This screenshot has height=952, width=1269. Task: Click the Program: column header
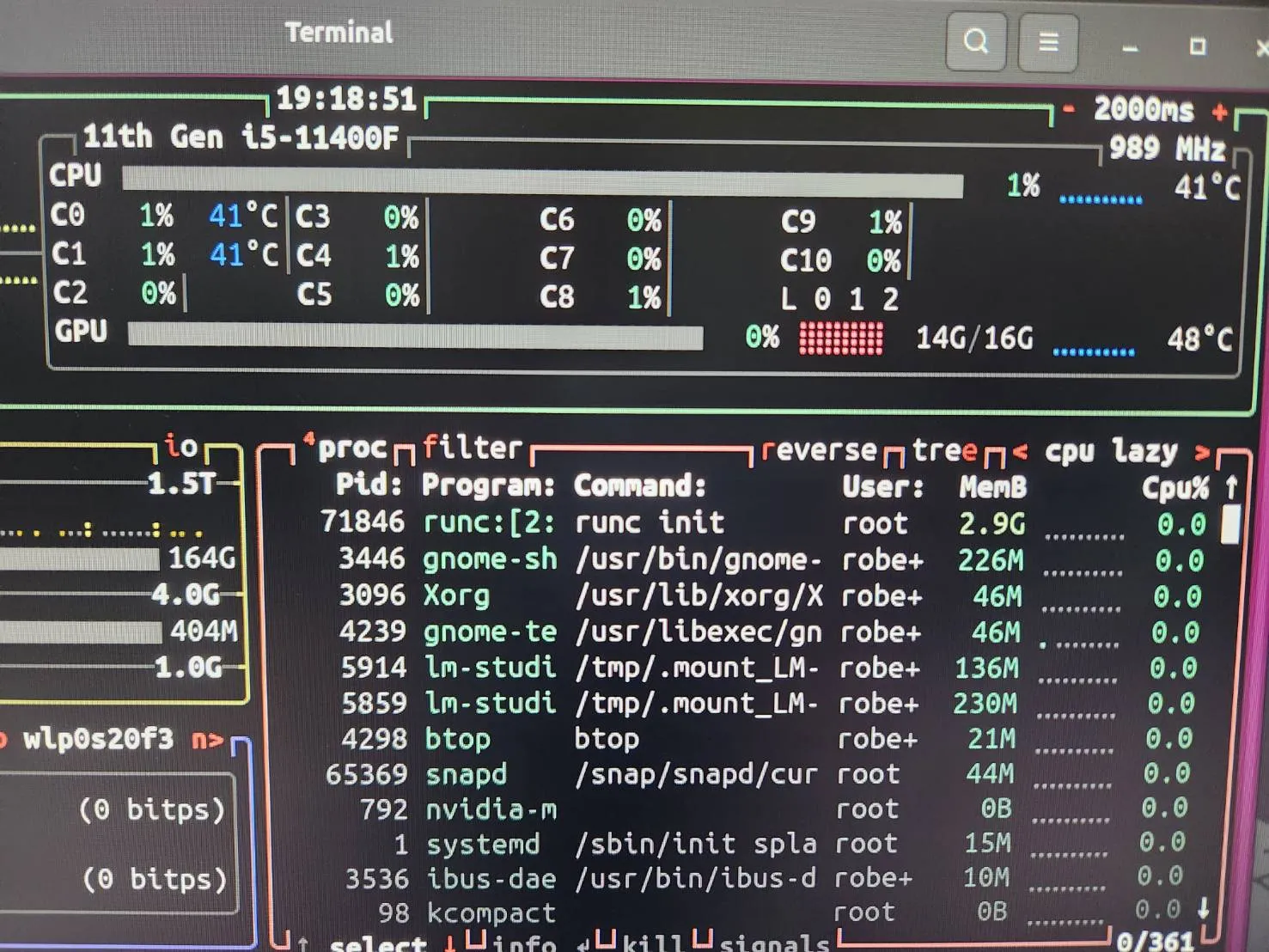[488, 485]
